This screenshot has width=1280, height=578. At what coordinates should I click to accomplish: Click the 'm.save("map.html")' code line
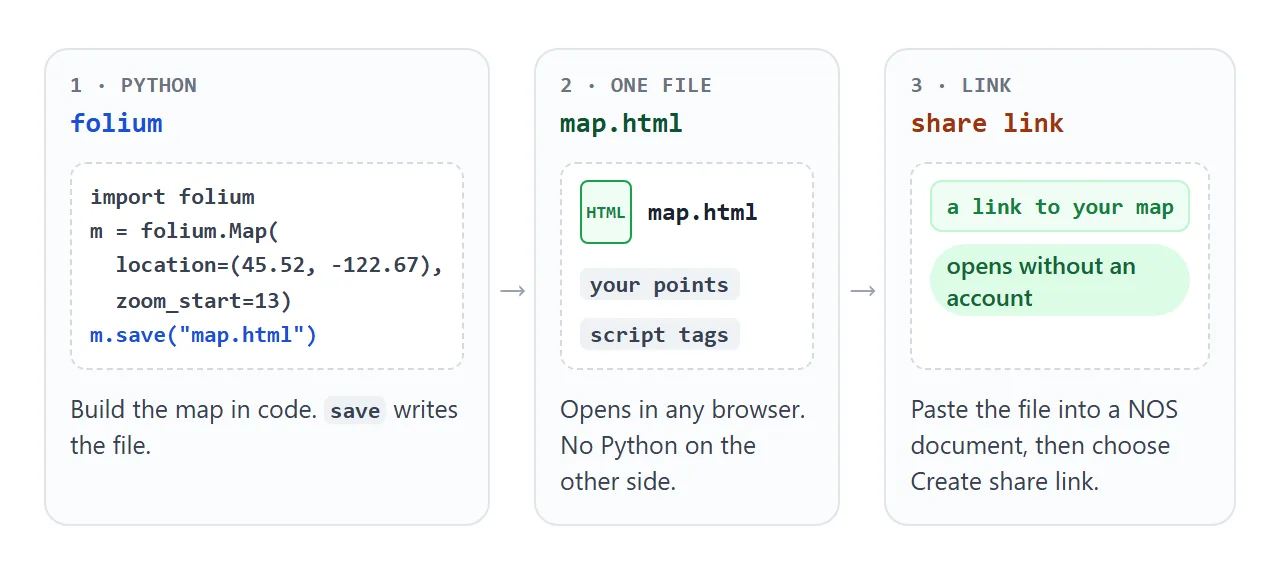point(203,334)
